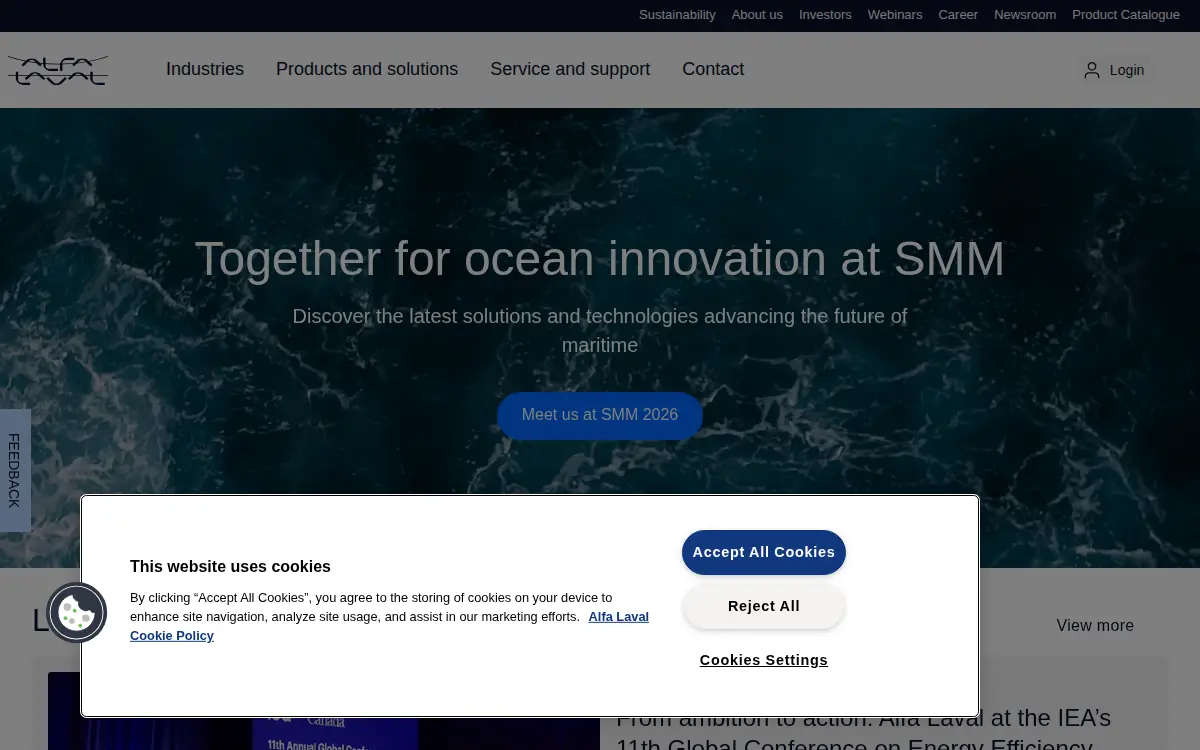Open the Webinars link
The width and height of the screenshot is (1200, 750).
895,15
